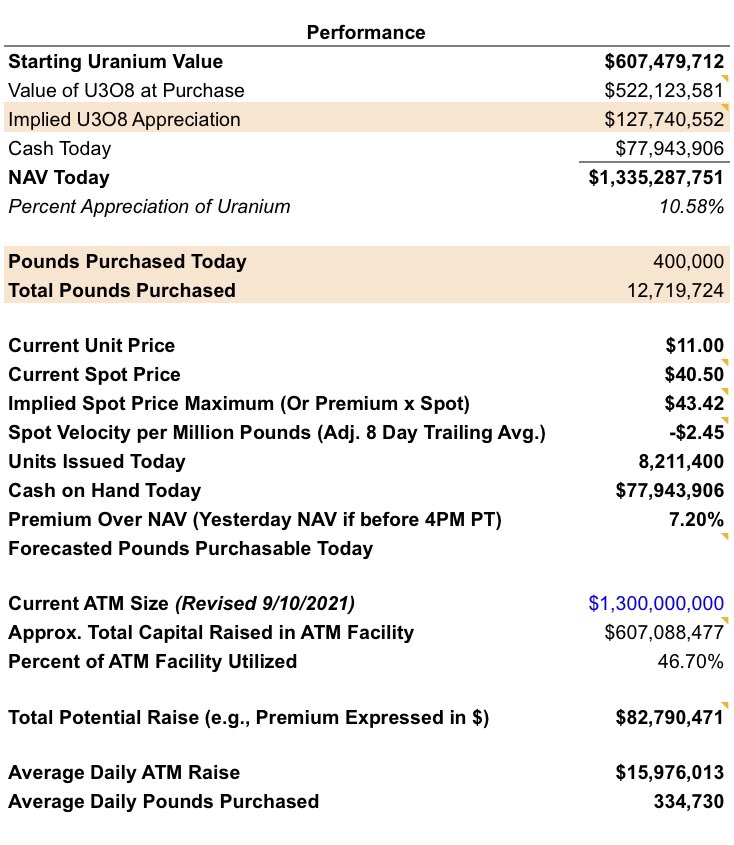Click note marker on Forecasted Pounds Purchasable cell
This screenshot has height=845, width=734.
coord(727,537)
